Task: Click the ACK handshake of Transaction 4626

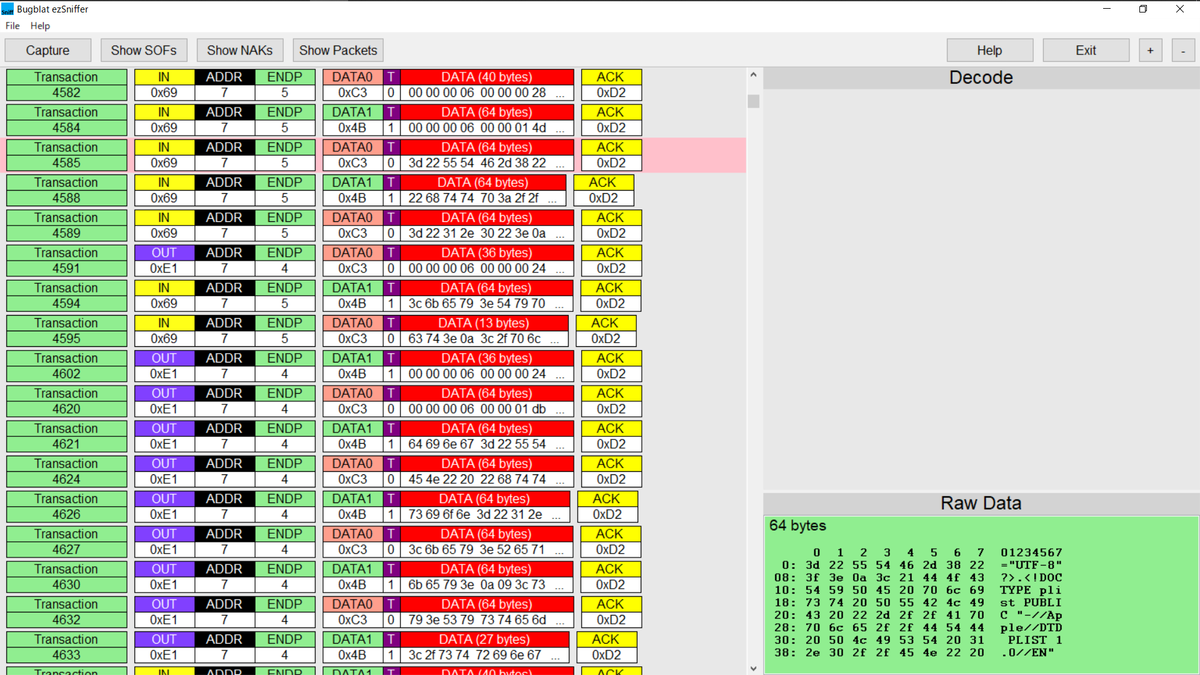Action: (607, 506)
